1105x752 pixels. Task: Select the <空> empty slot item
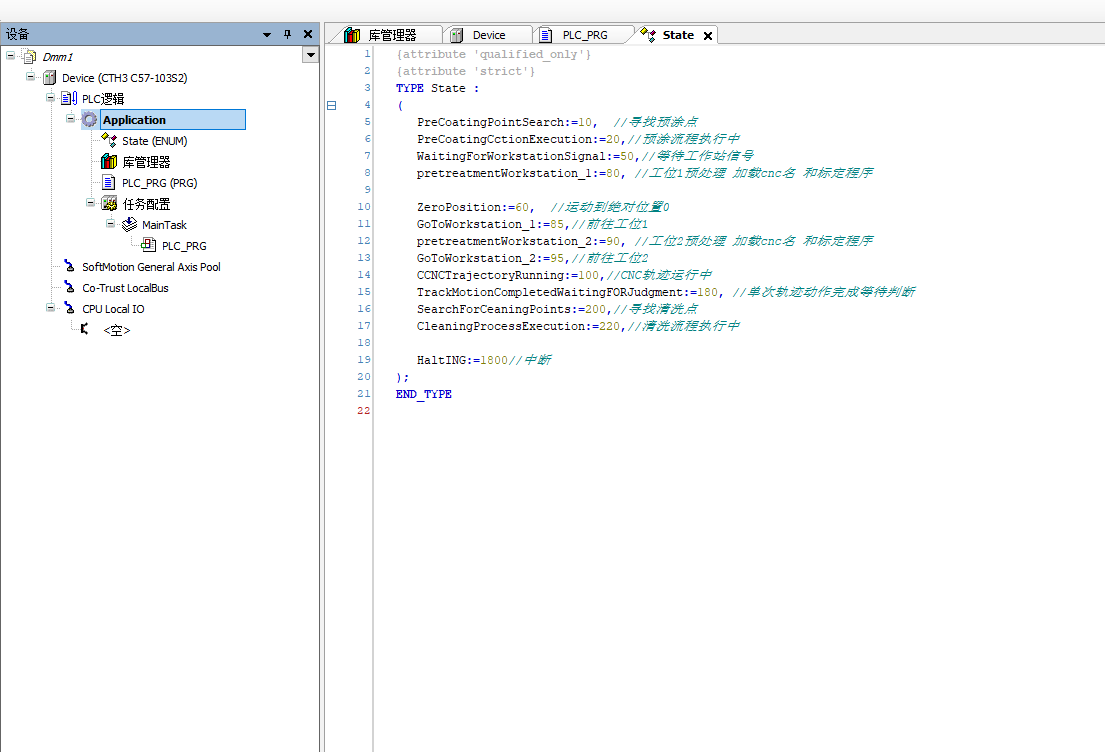coord(116,330)
